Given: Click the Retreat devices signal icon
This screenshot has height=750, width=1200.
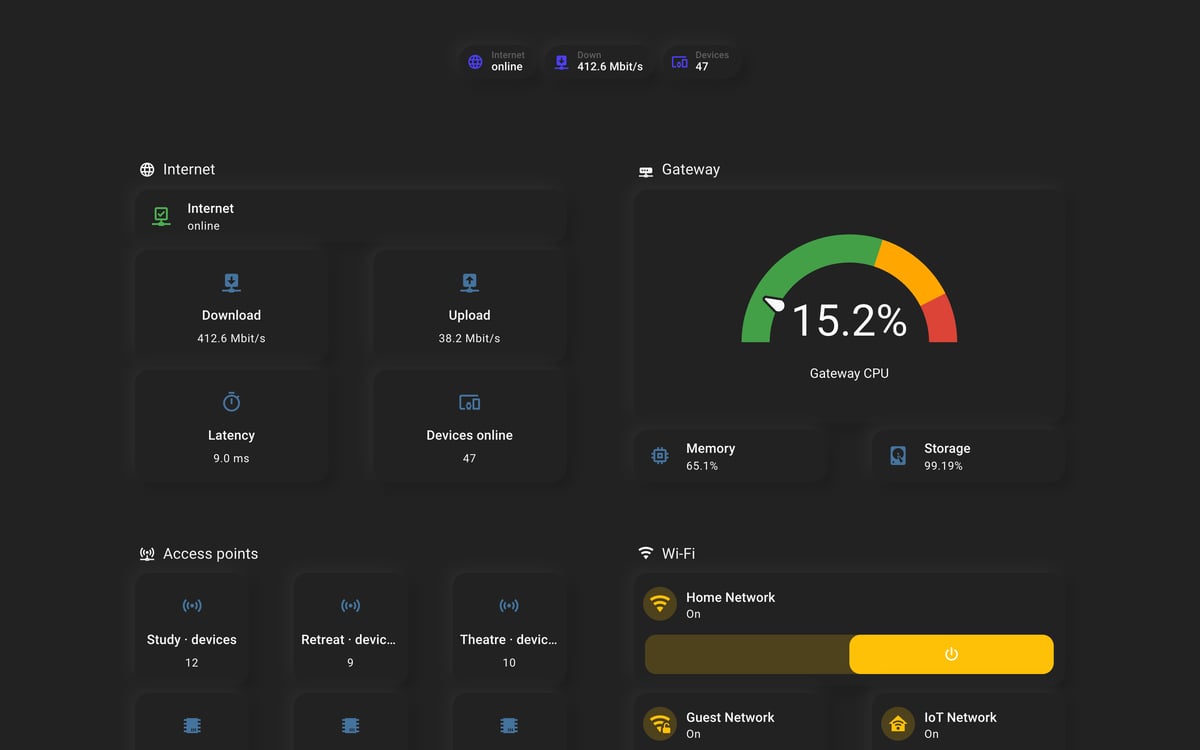Looking at the screenshot, I should (350, 606).
